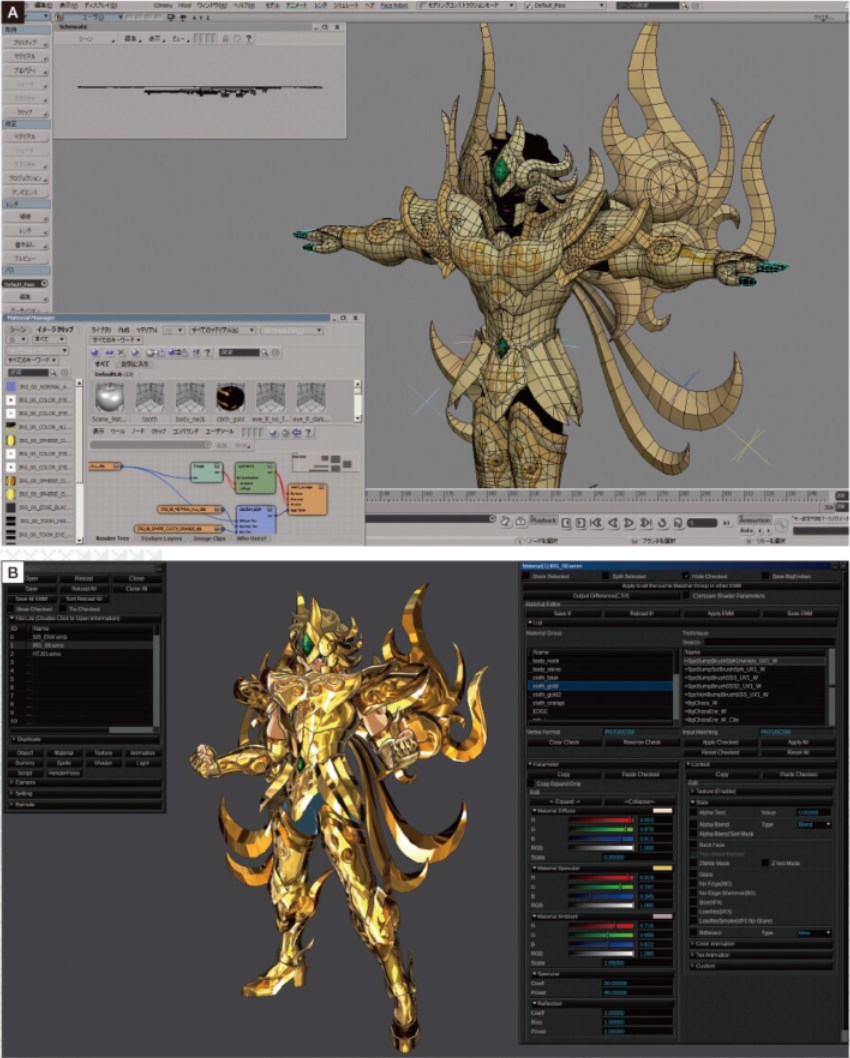Click the Save It button

tap(563, 614)
